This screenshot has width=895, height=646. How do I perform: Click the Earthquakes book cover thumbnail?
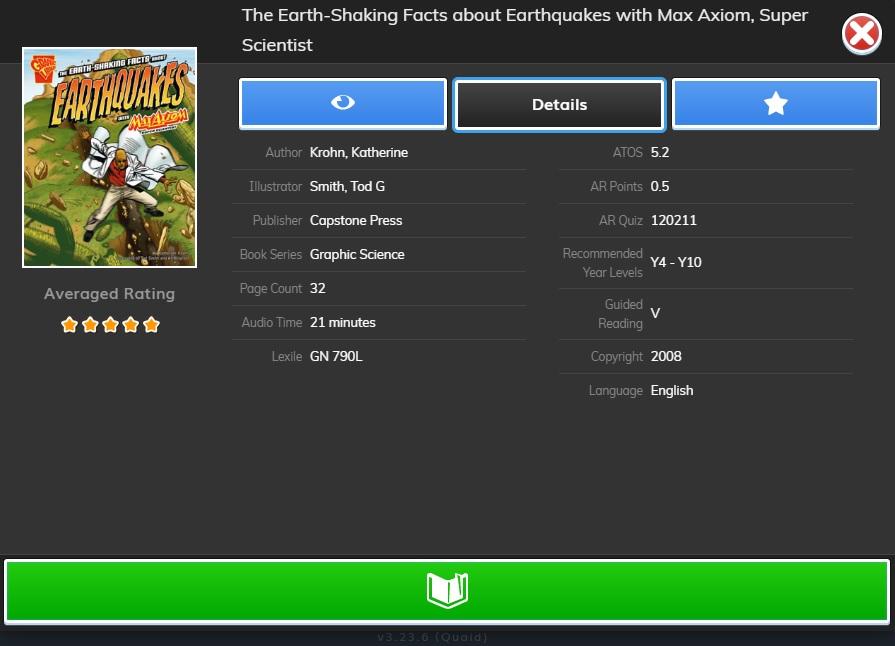[110, 158]
